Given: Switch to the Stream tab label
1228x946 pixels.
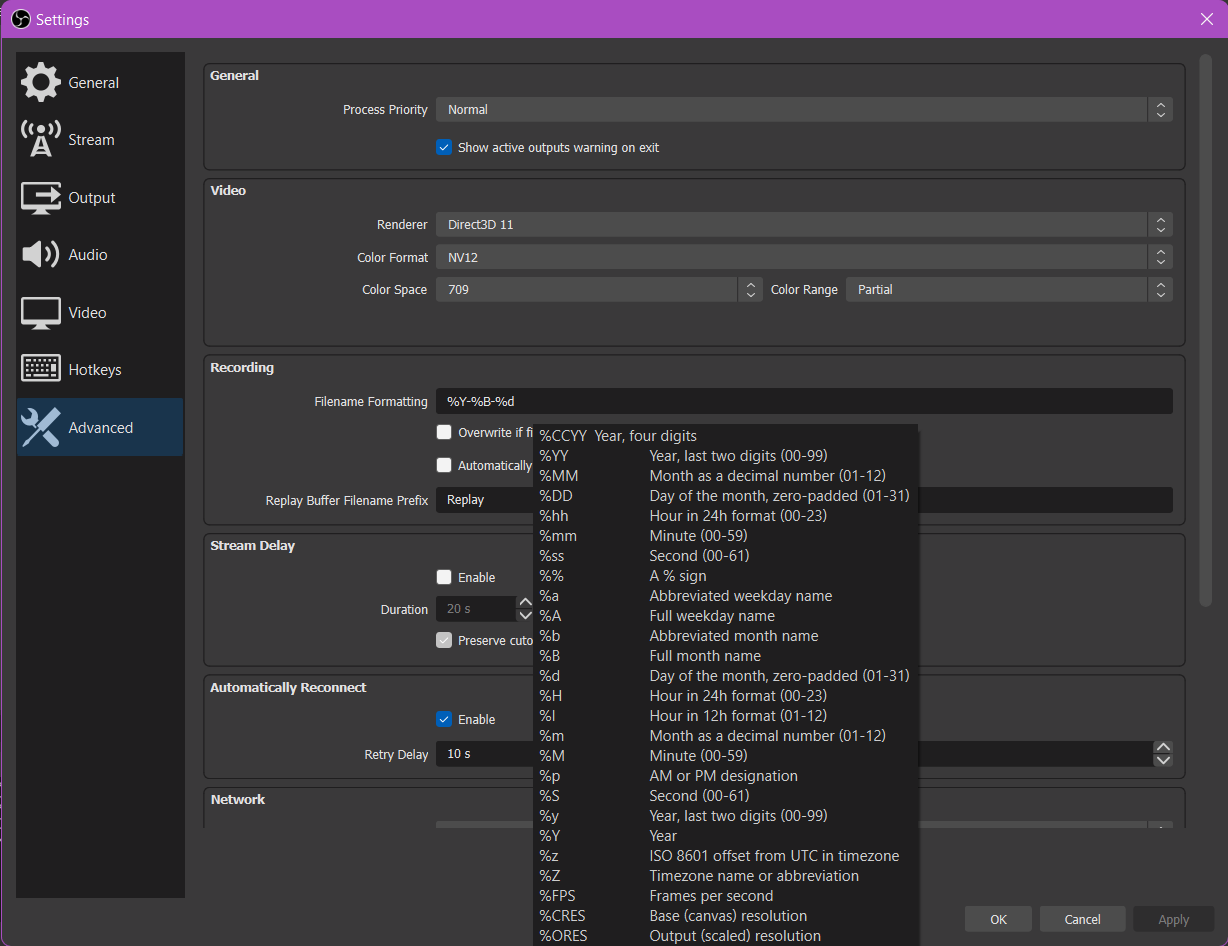Looking at the screenshot, I should [x=91, y=140].
